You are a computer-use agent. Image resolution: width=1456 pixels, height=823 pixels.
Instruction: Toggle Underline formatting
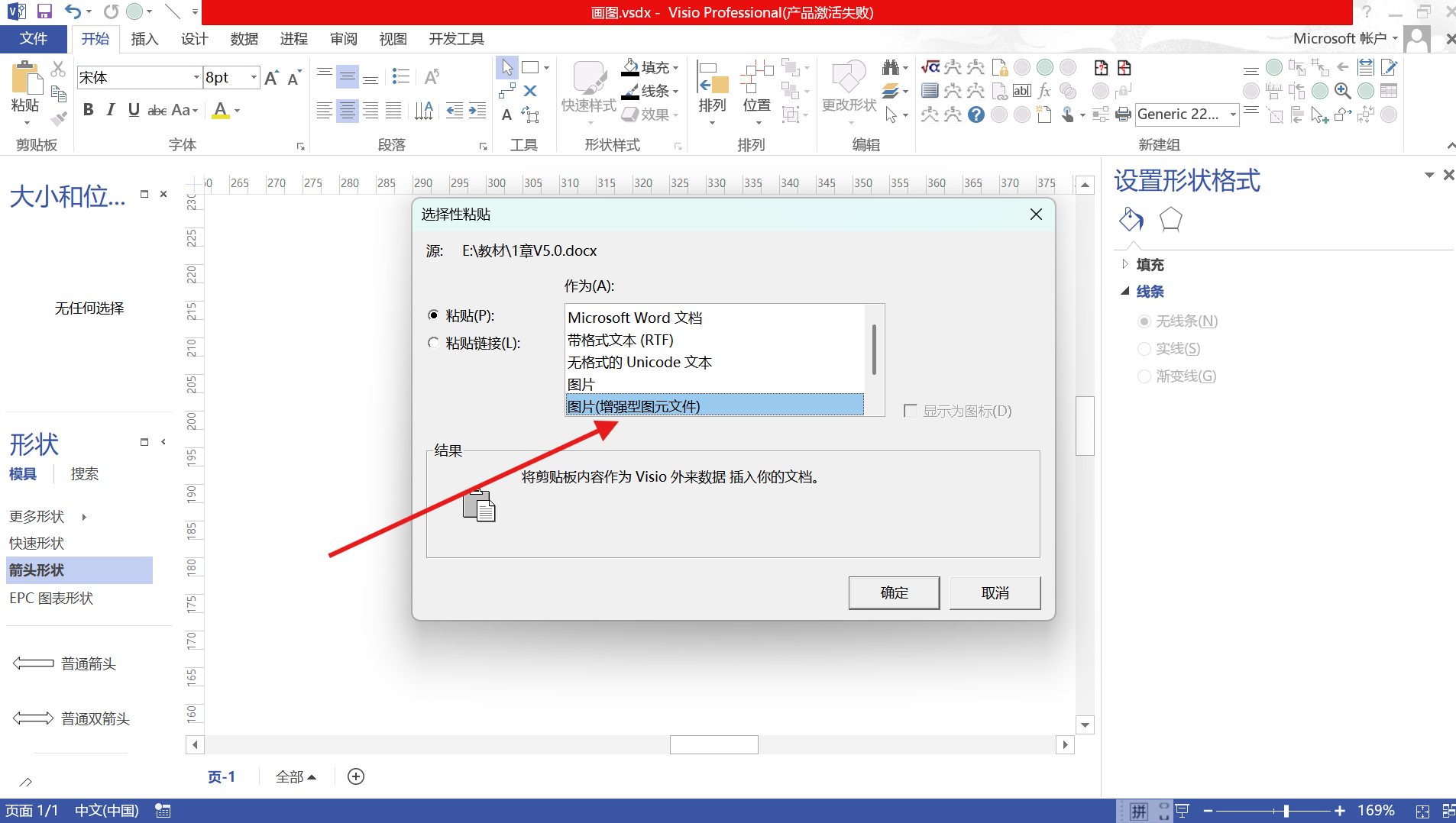[x=134, y=110]
